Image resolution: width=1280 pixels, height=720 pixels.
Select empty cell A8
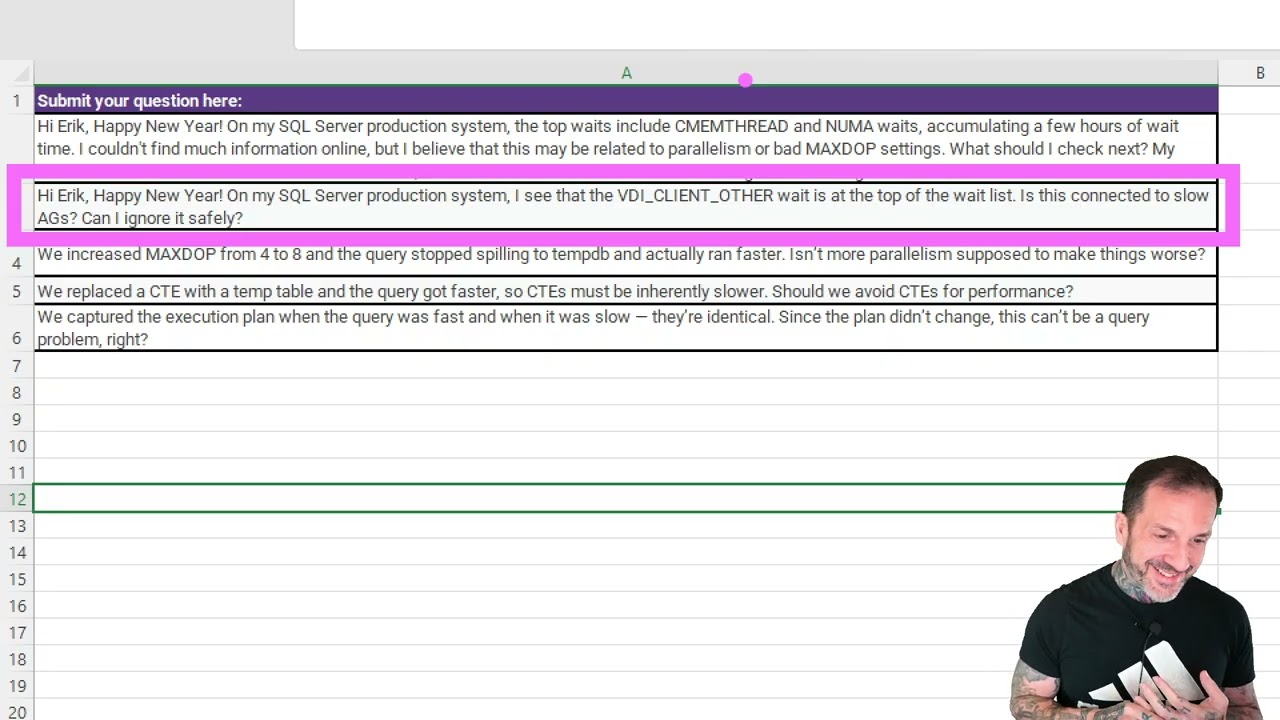tap(626, 392)
